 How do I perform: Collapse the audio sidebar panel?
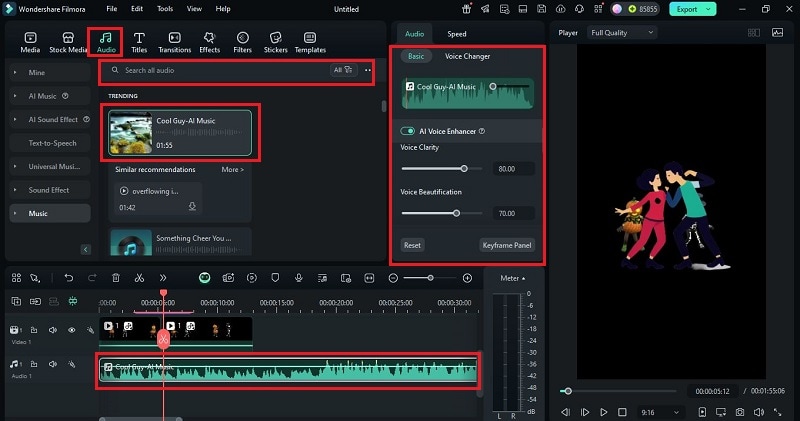[85, 250]
